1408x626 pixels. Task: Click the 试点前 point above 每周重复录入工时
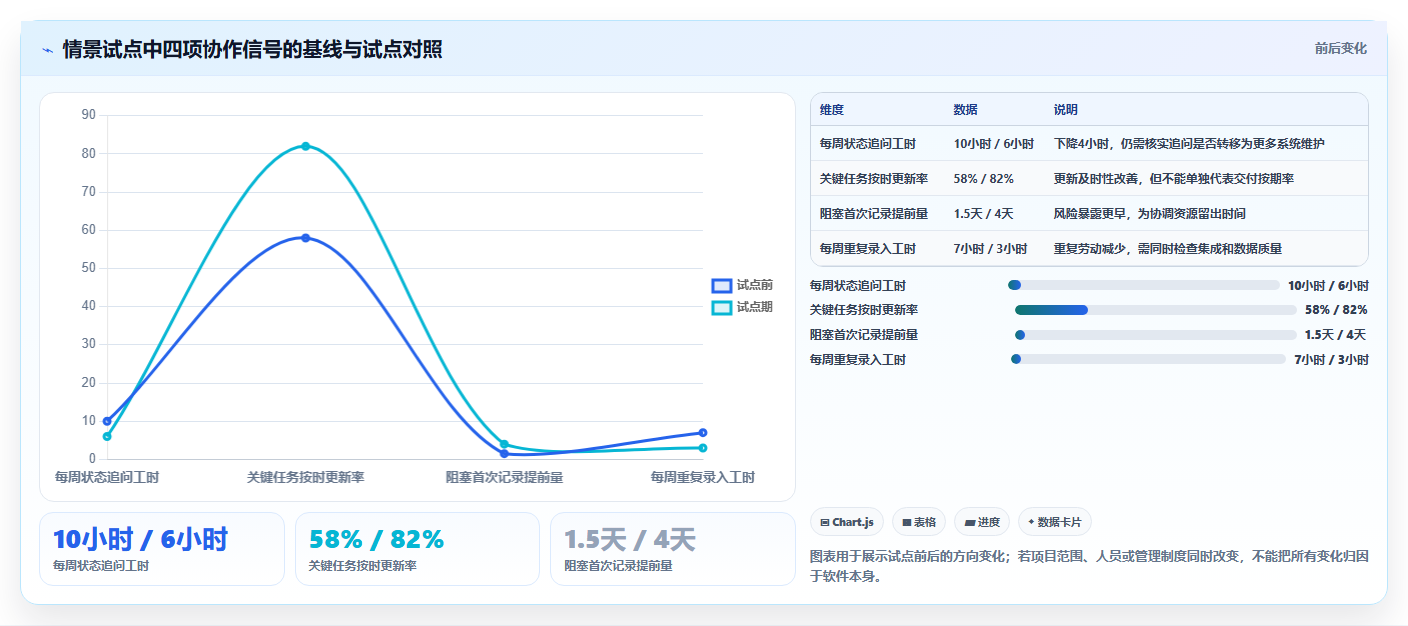(703, 433)
